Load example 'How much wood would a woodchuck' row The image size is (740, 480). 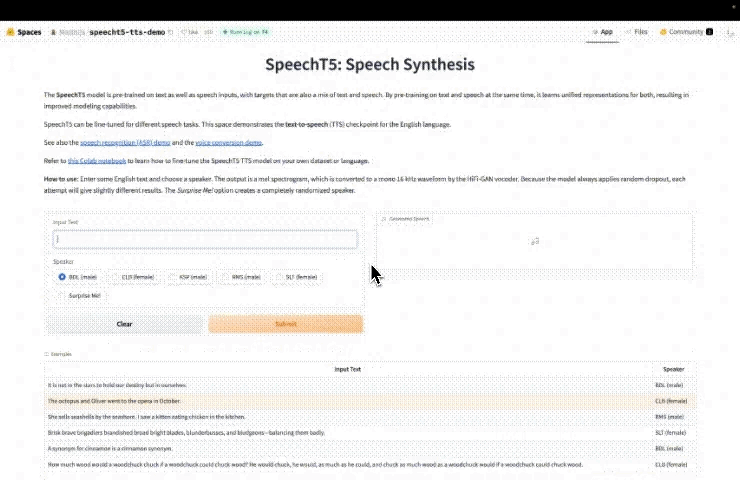370,464
